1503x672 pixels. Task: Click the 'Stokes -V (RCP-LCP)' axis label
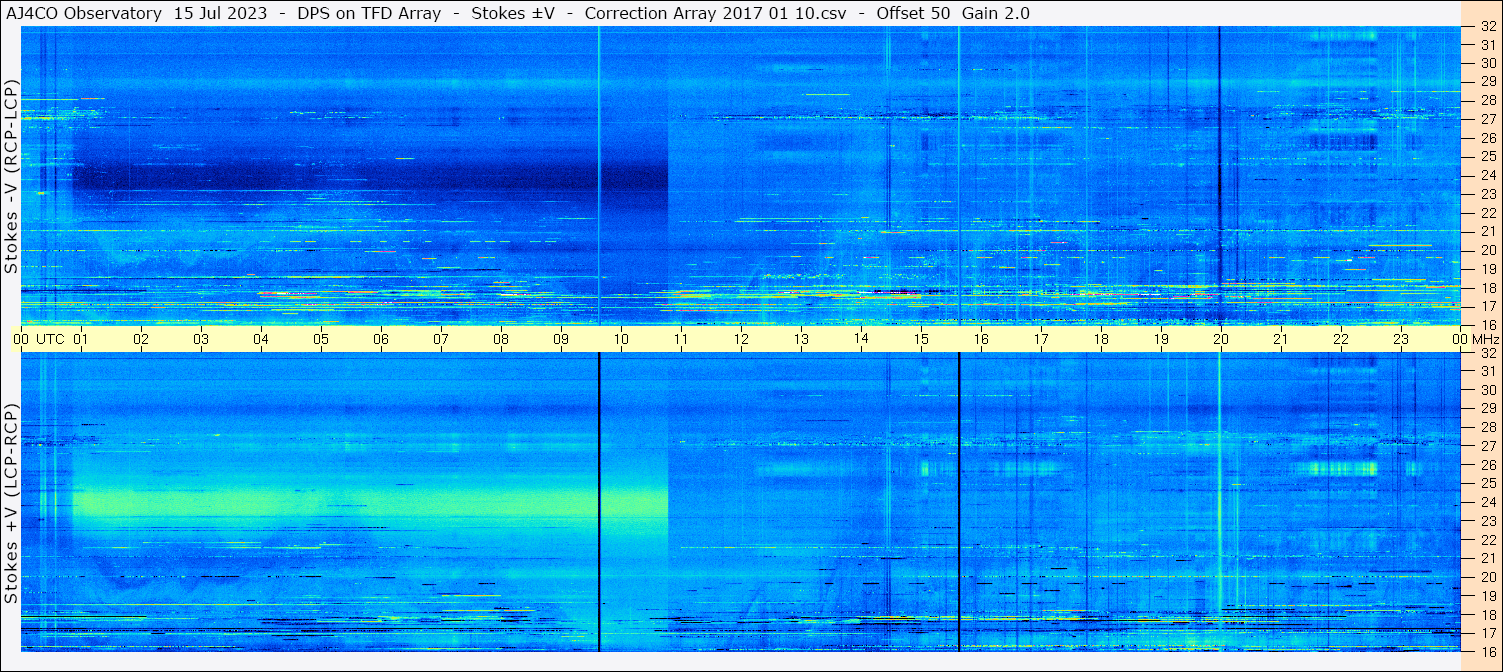[x=11, y=176]
